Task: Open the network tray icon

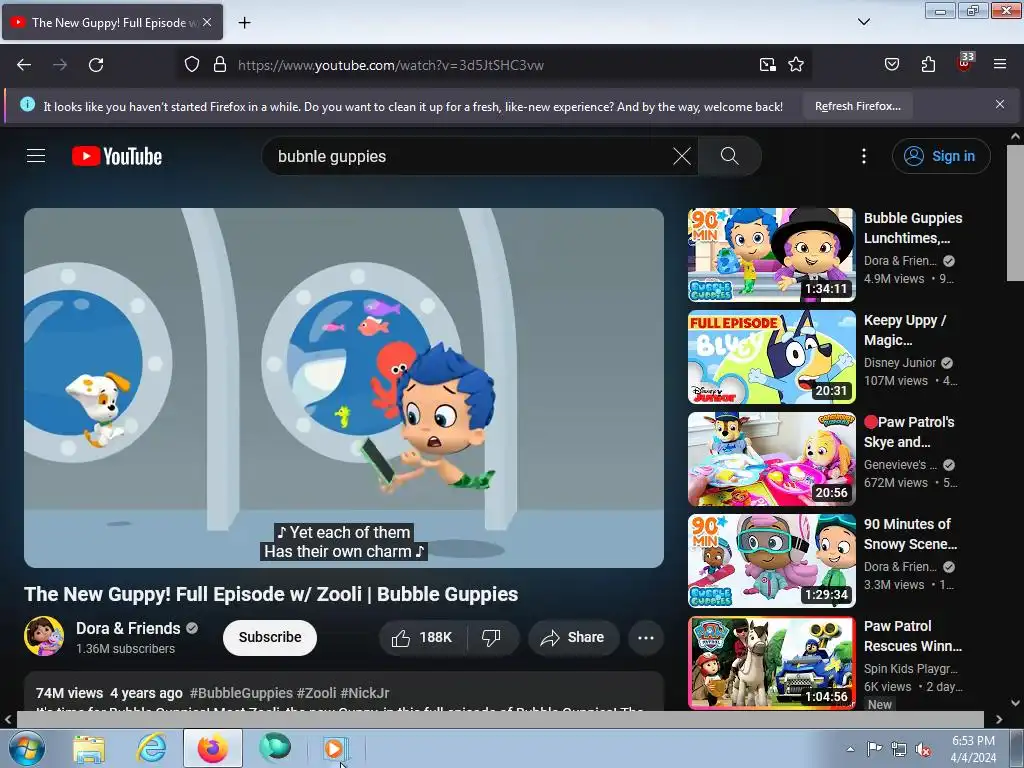Action: click(x=899, y=749)
